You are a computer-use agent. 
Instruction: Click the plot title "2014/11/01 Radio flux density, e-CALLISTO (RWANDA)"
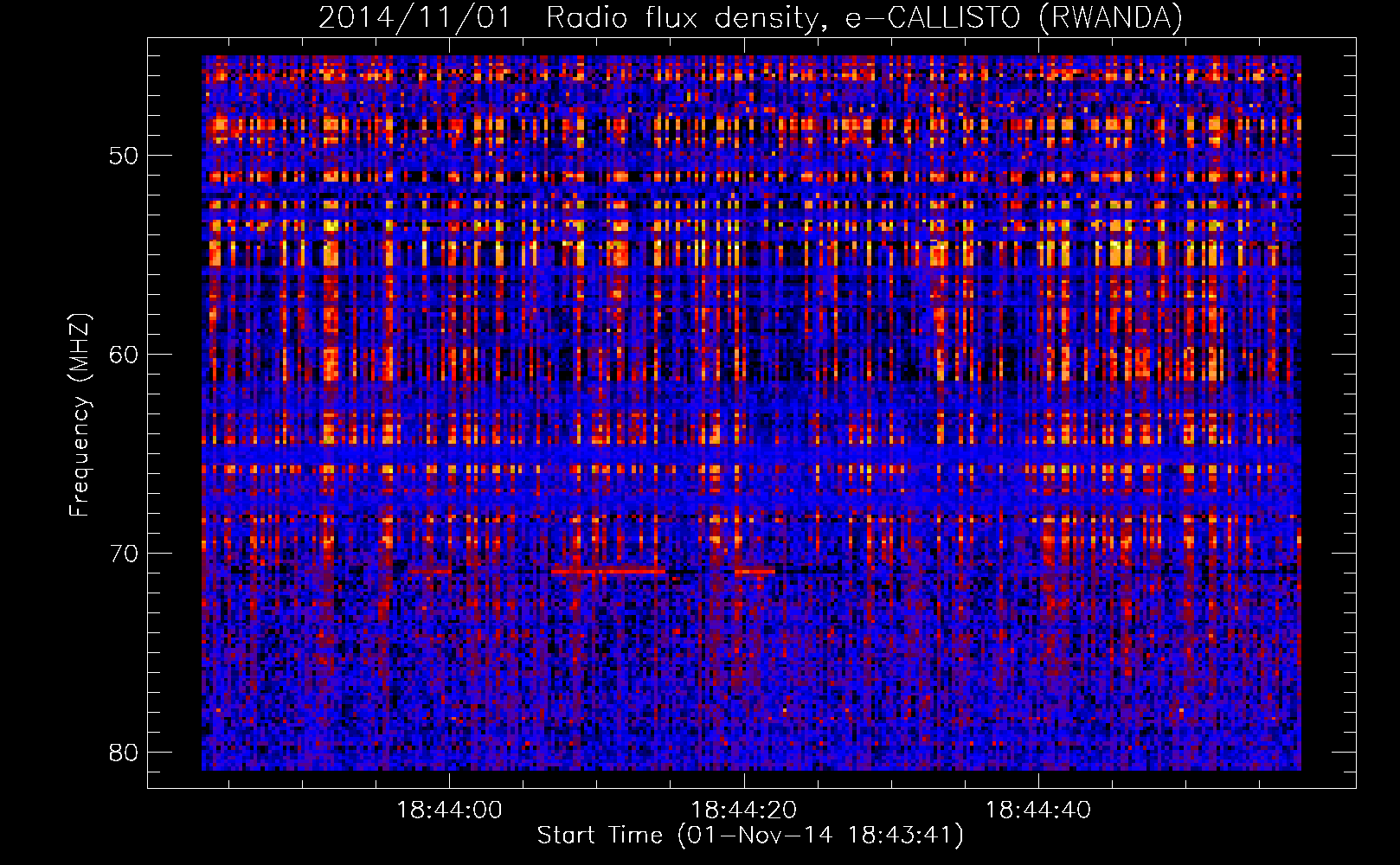(750, 18)
